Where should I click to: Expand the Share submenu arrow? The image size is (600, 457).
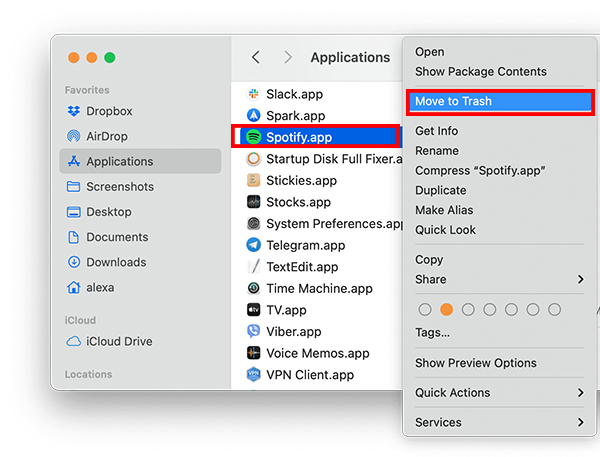pos(580,279)
